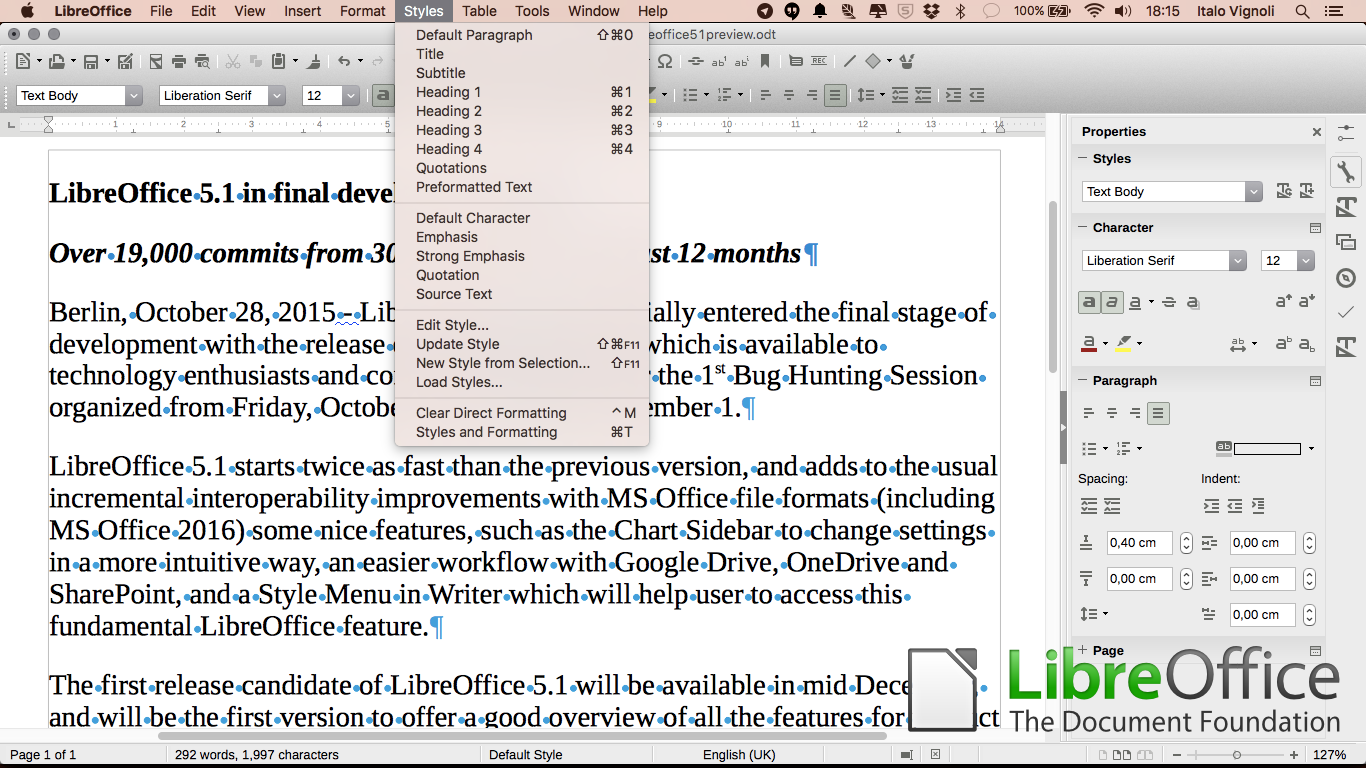Image resolution: width=1366 pixels, height=768 pixels.
Task: Click word count in status bar
Action: 257,755
